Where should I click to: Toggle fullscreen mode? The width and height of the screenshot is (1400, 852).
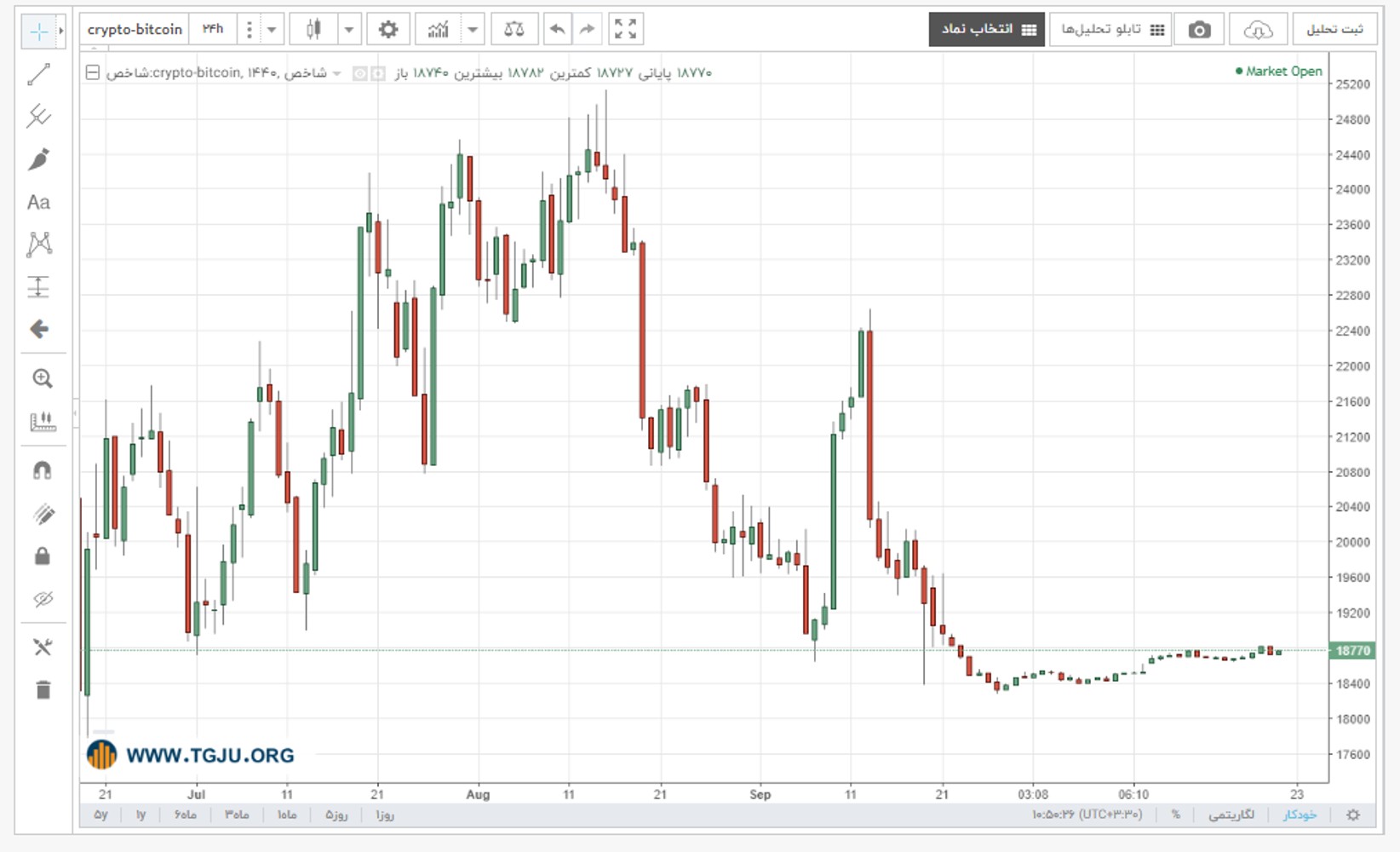pos(626,30)
